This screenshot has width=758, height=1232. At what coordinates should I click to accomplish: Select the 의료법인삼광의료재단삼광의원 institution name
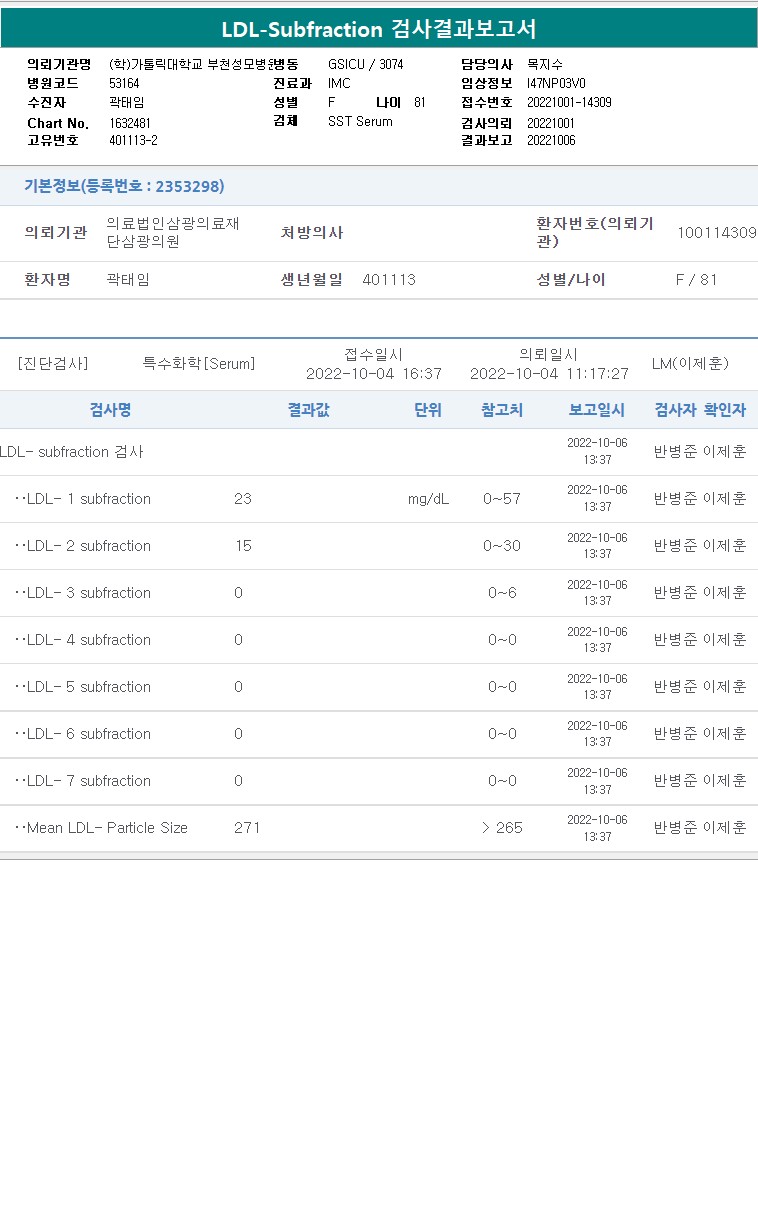173,232
